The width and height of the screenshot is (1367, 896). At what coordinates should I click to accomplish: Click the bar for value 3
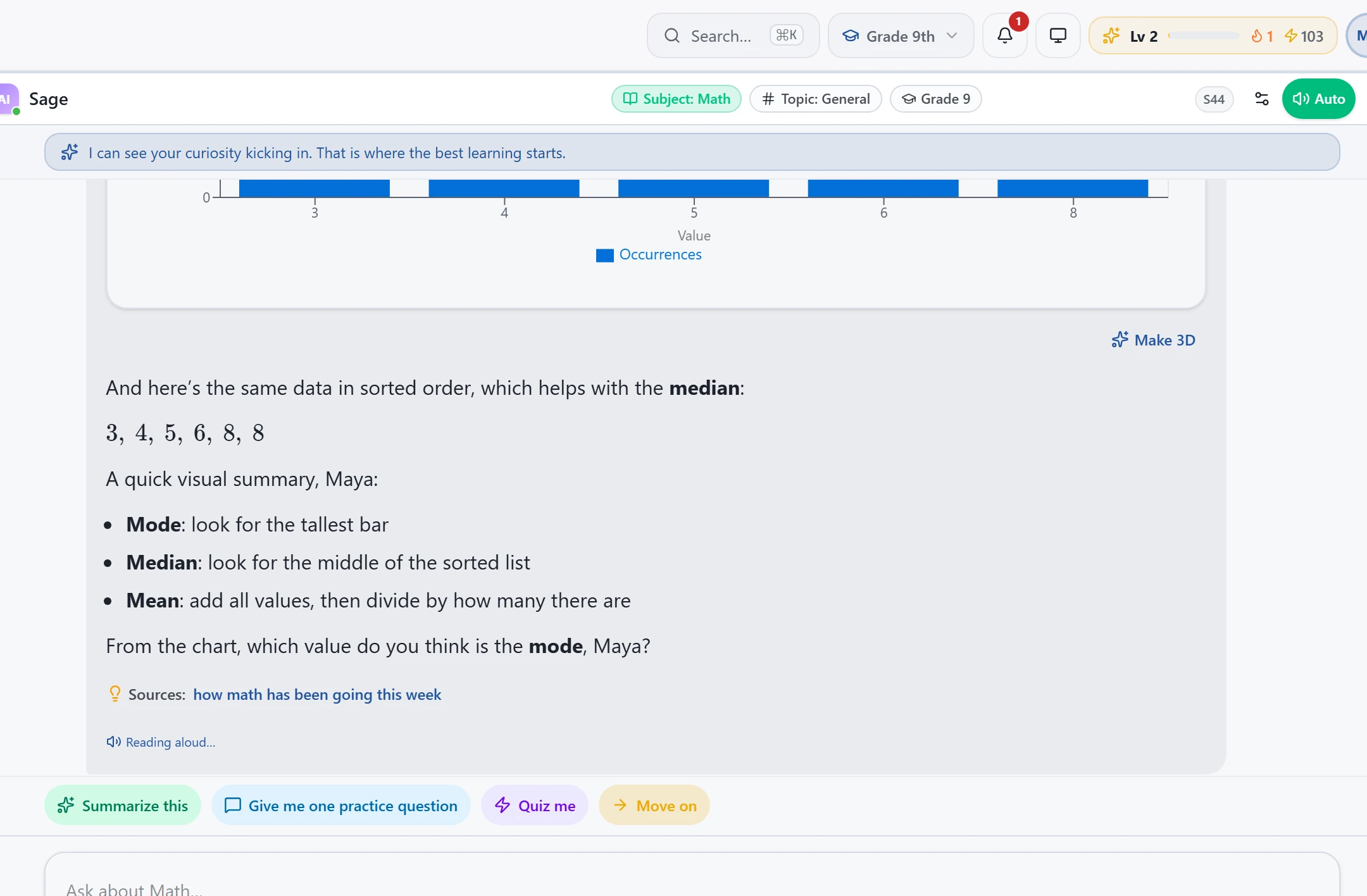pyautogui.click(x=315, y=189)
